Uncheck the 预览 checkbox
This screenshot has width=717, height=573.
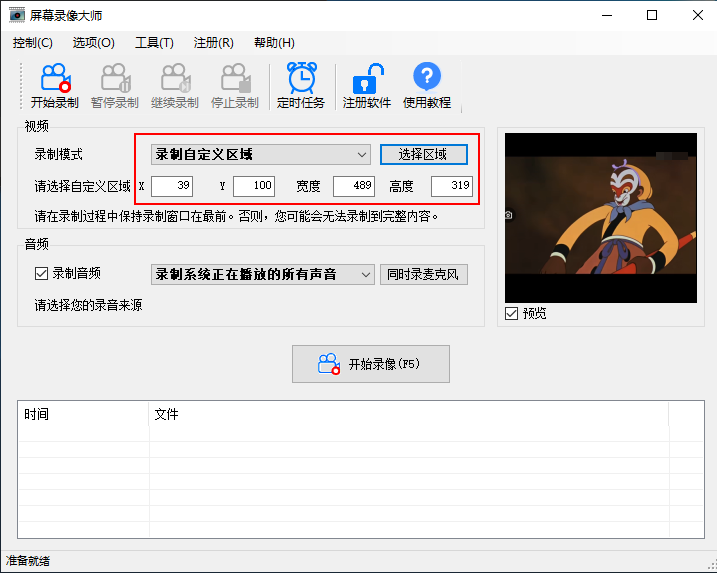pyautogui.click(x=512, y=313)
